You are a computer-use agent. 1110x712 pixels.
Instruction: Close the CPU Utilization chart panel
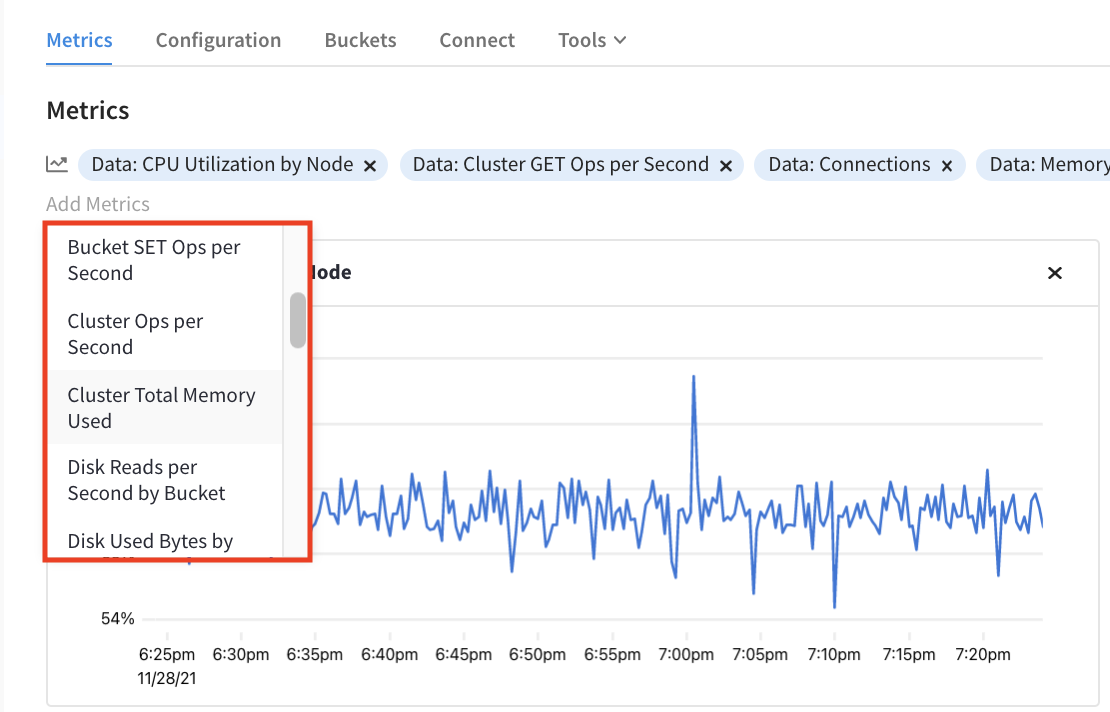(x=1054, y=272)
